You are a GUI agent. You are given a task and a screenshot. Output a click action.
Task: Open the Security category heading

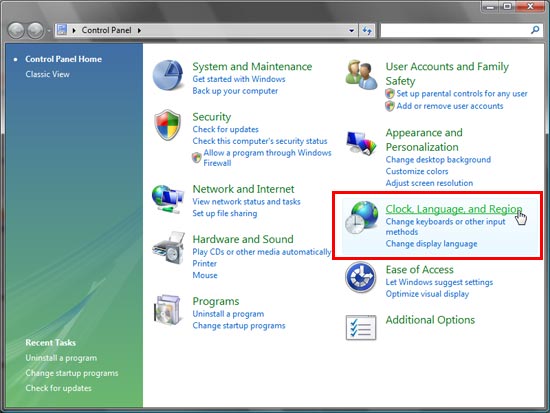point(212,116)
